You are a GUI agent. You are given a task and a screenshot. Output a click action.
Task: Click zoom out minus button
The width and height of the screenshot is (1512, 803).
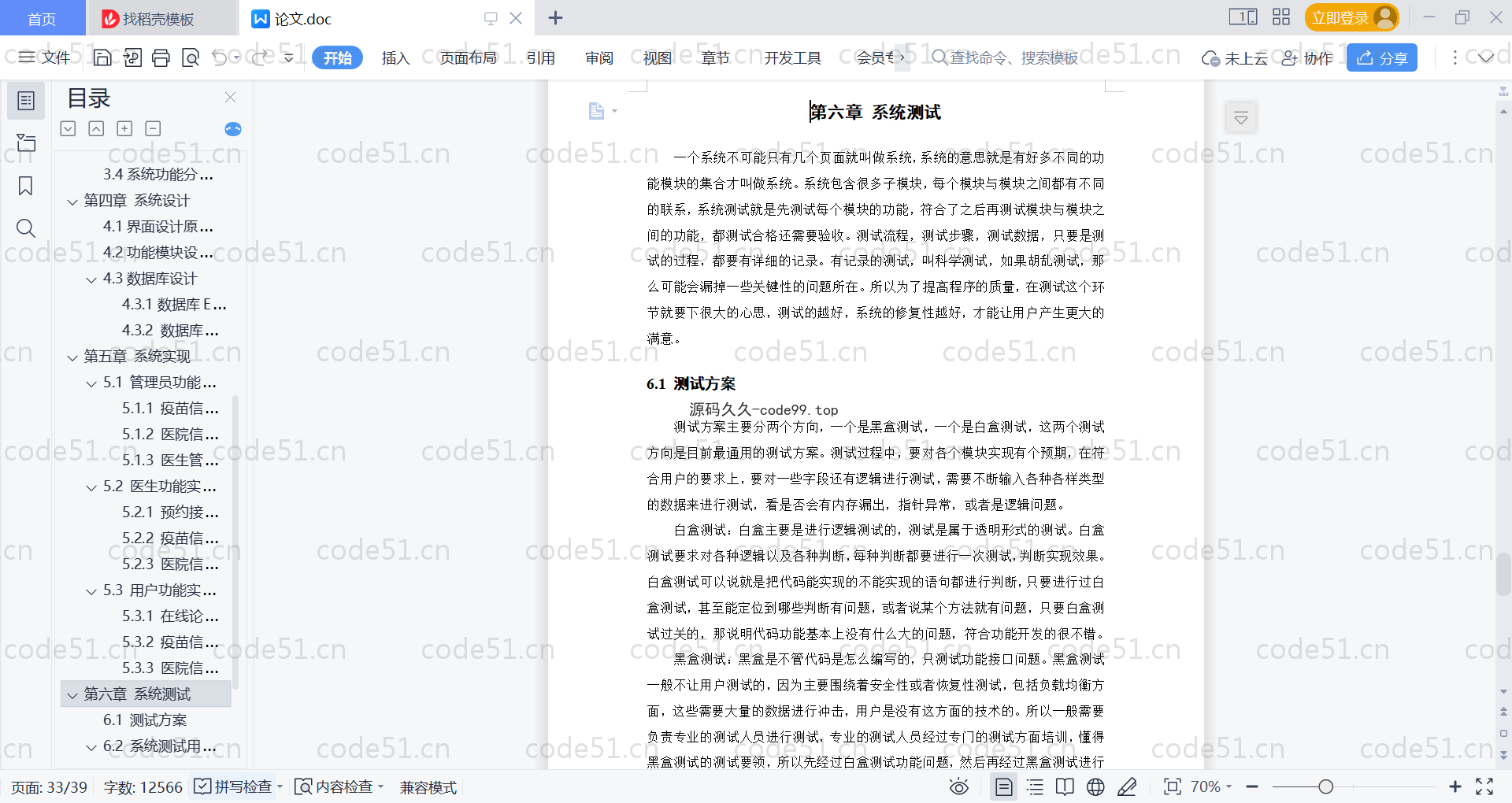(x=1252, y=786)
